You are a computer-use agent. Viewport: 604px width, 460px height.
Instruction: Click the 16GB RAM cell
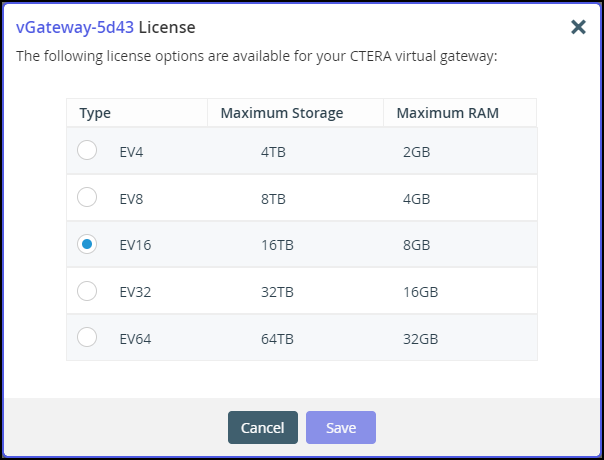421,292
